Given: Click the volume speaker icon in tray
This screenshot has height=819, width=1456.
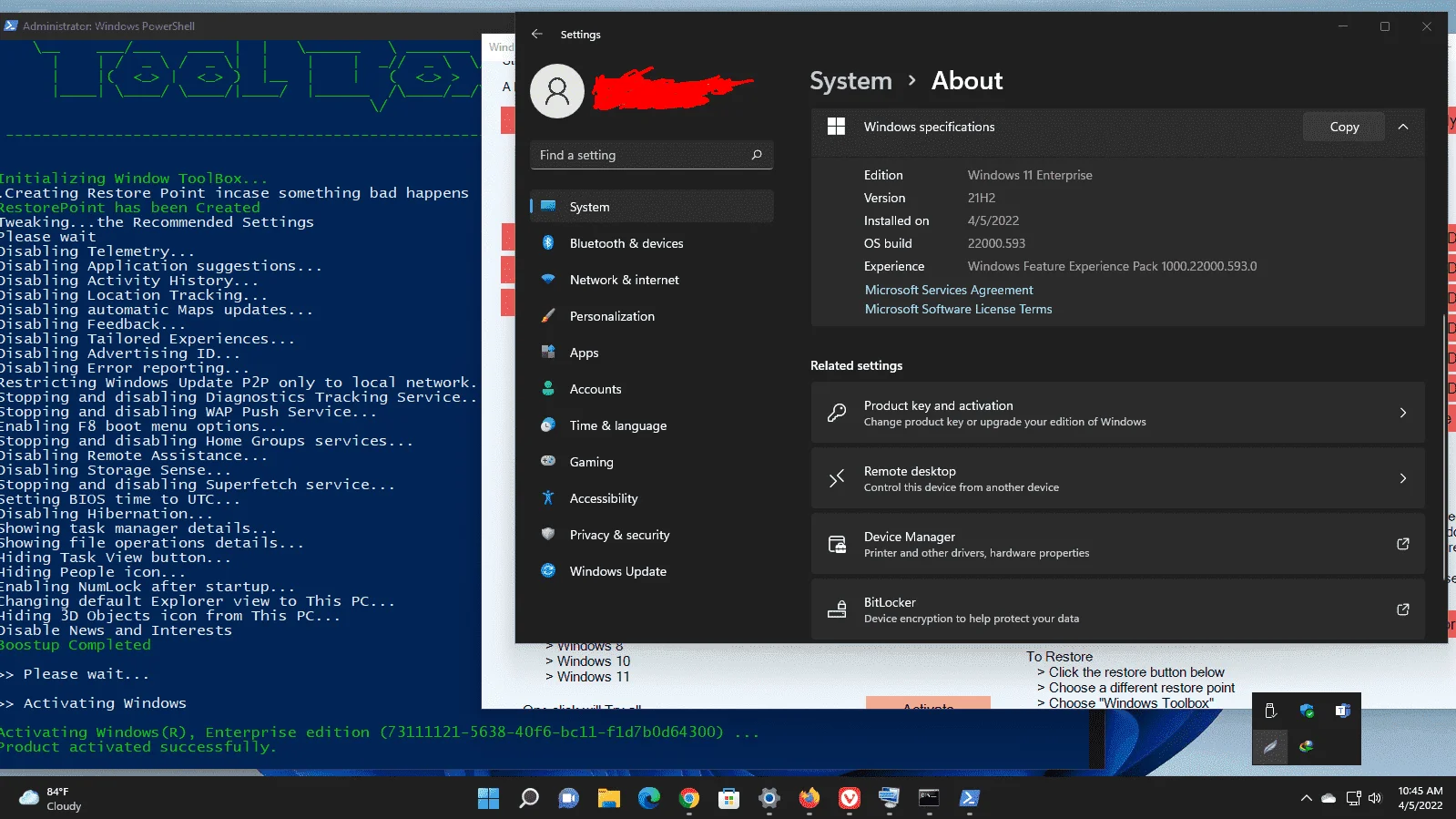Looking at the screenshot, I should click(1375, 798).
